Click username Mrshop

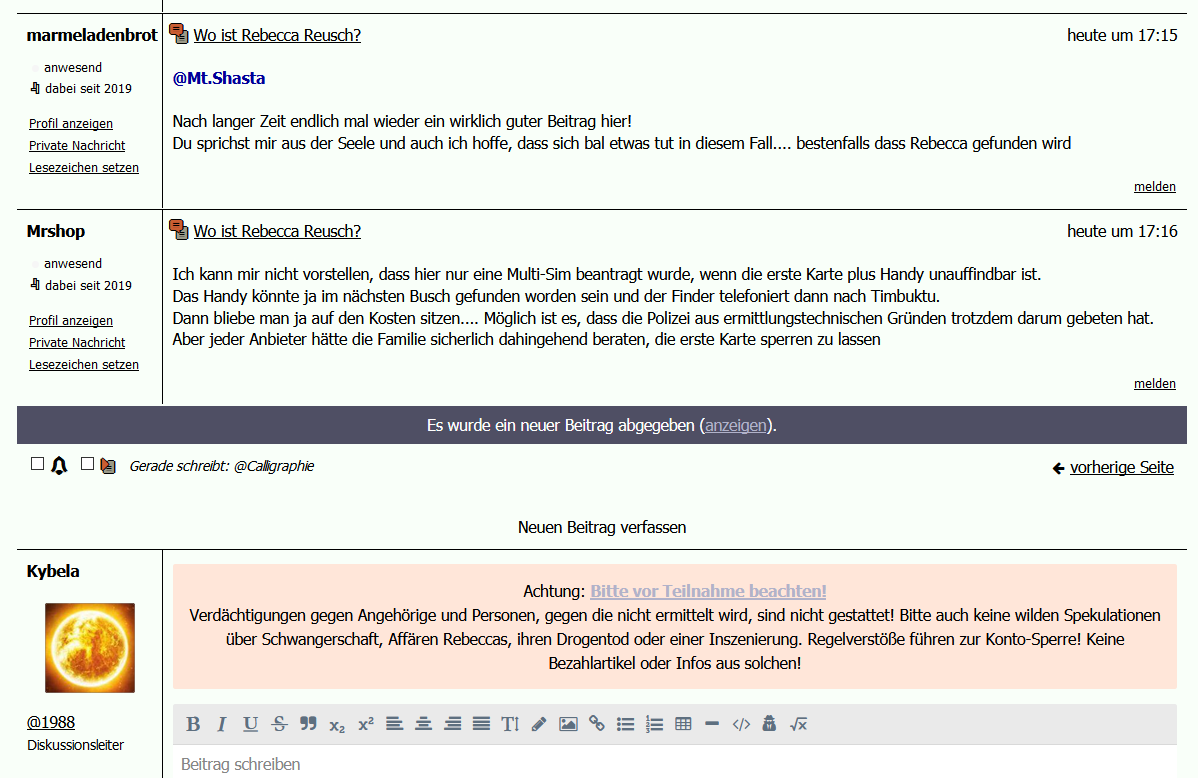click(56, 232)
